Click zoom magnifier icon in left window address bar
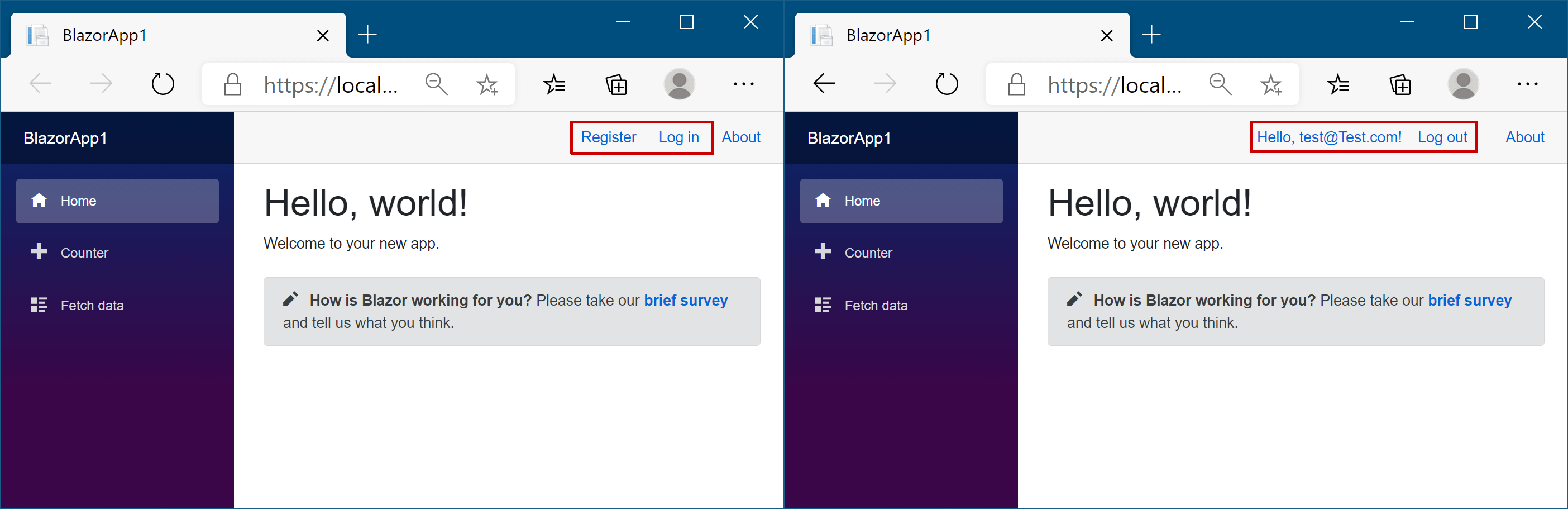The image size is (1568, 509). (x=437, y=84)
